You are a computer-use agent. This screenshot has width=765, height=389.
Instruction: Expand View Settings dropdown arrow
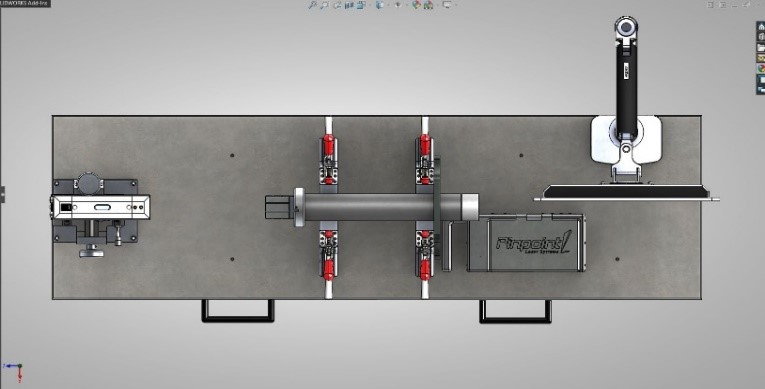455,5
